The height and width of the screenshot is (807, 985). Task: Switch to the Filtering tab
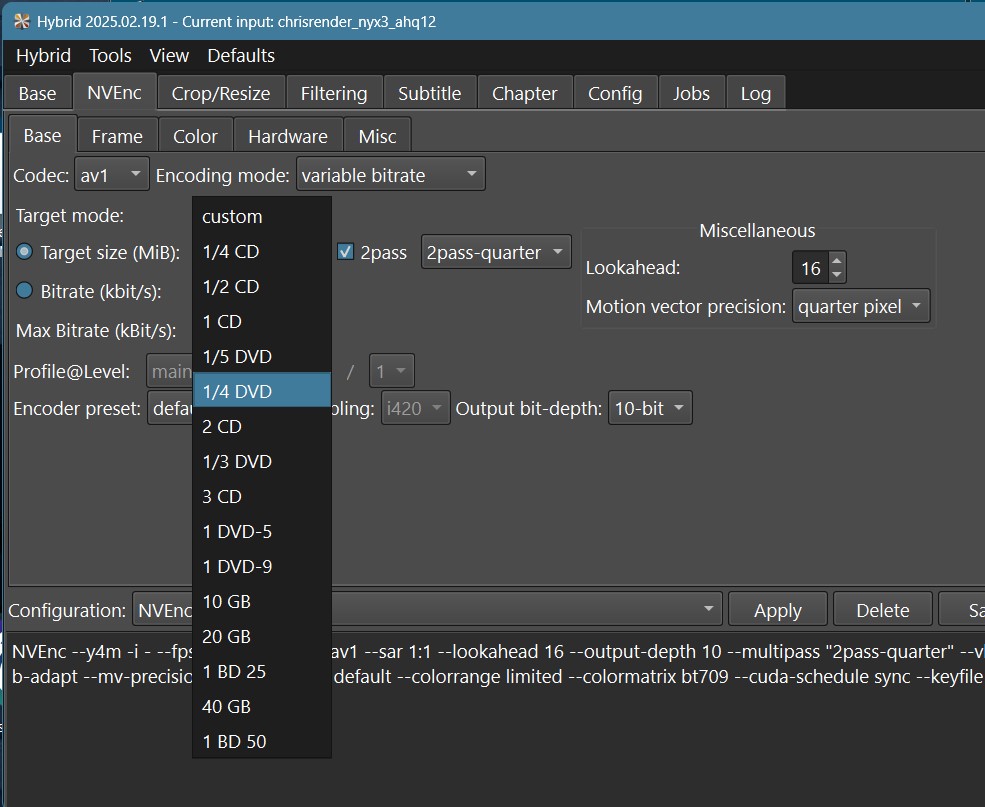pos(334,94)
